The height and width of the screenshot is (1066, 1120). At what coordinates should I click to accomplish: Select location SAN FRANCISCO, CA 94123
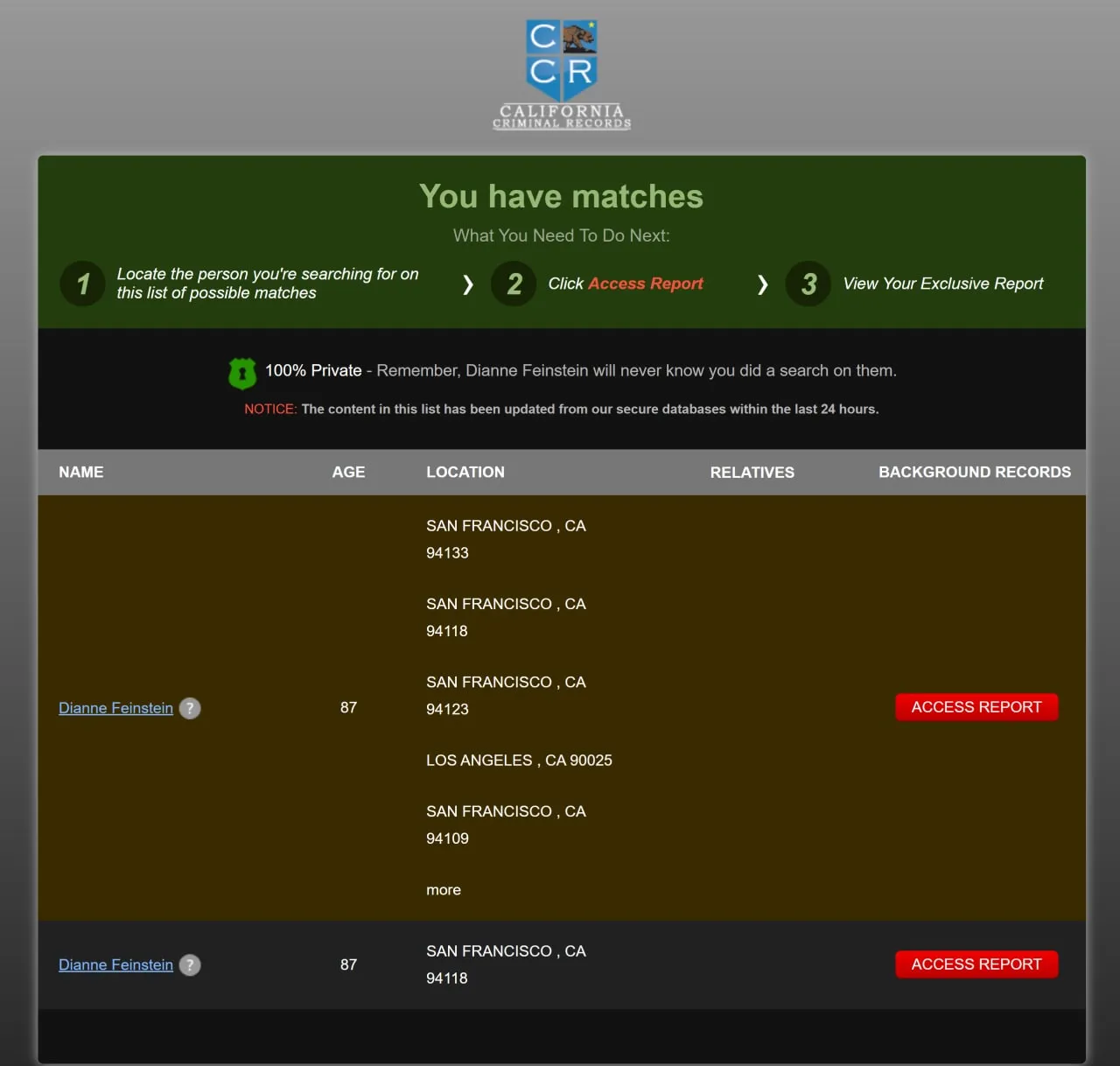tap(506, 696)
